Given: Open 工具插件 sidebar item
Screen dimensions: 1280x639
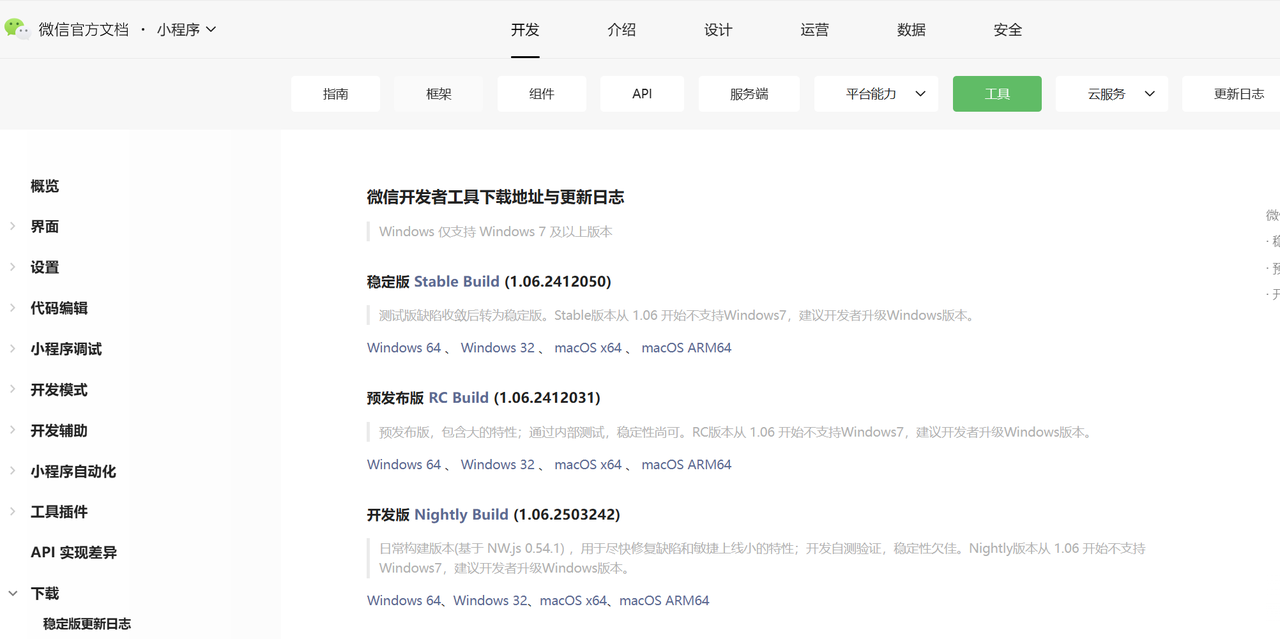Looking at the screenshot, I should click(x=59, y=512).
